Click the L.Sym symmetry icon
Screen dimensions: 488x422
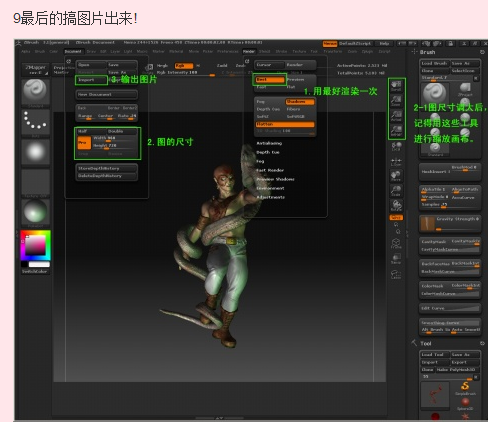tap(396, 162)
